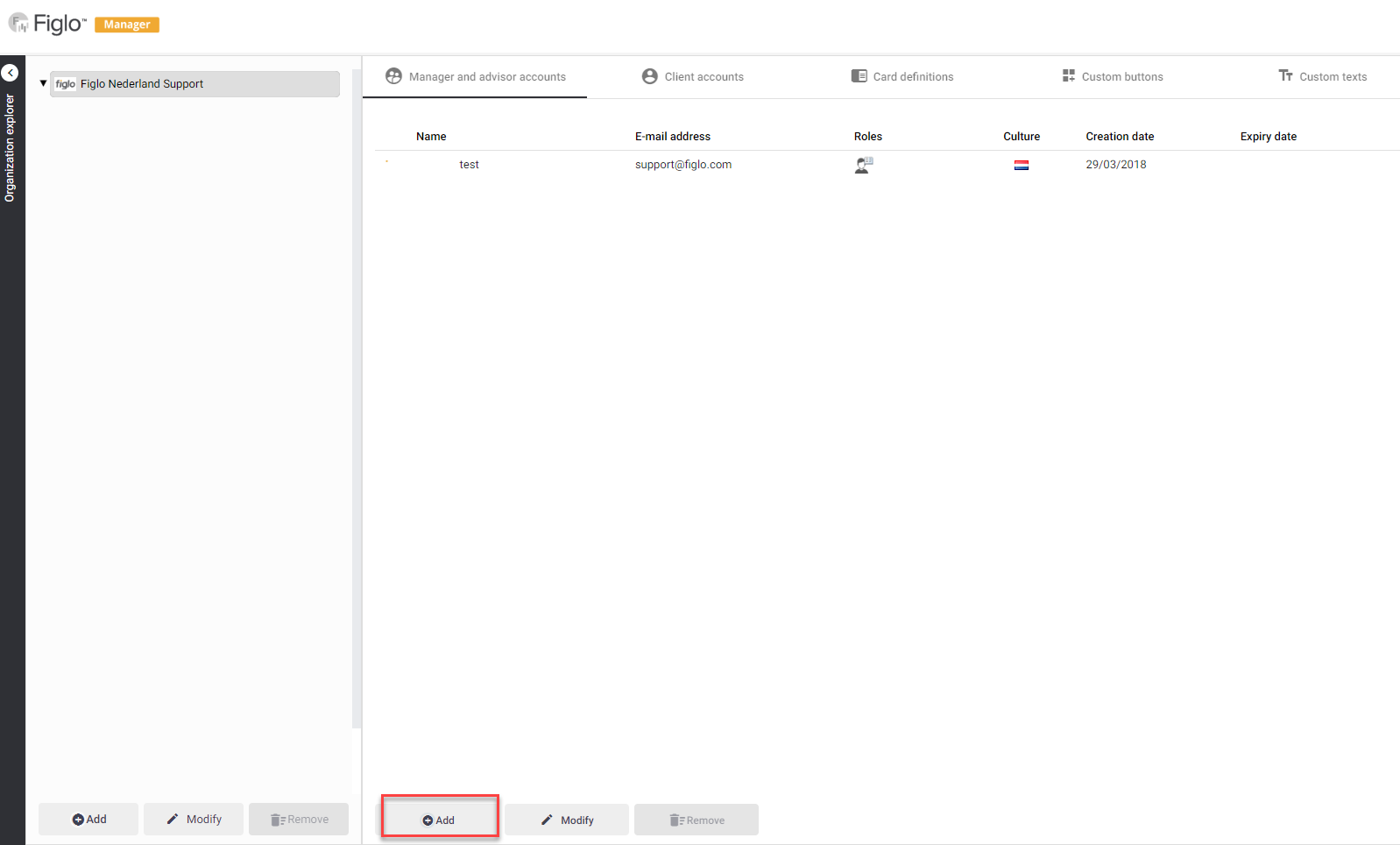Collapse the Organization explorer panel arrow

pos(10,73)
